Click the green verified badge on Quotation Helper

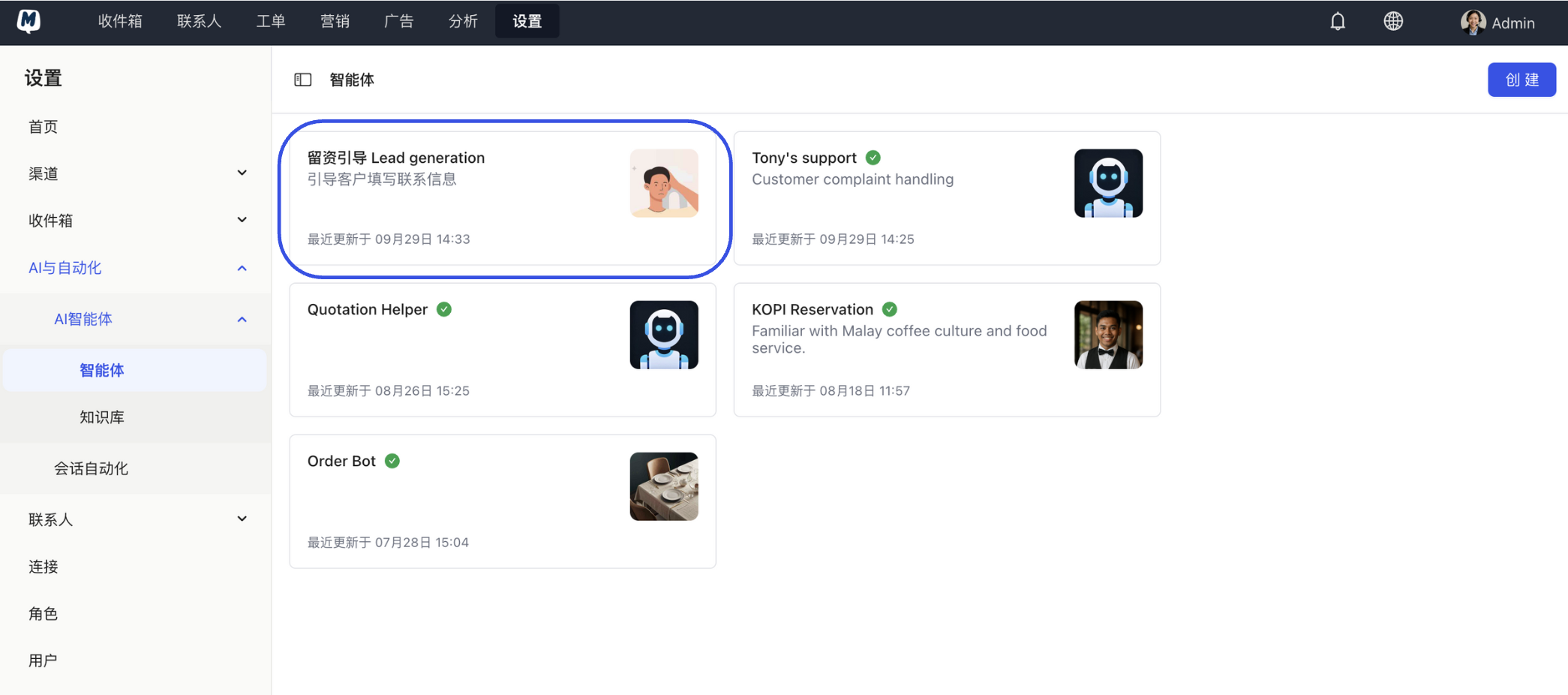point(444,309)
